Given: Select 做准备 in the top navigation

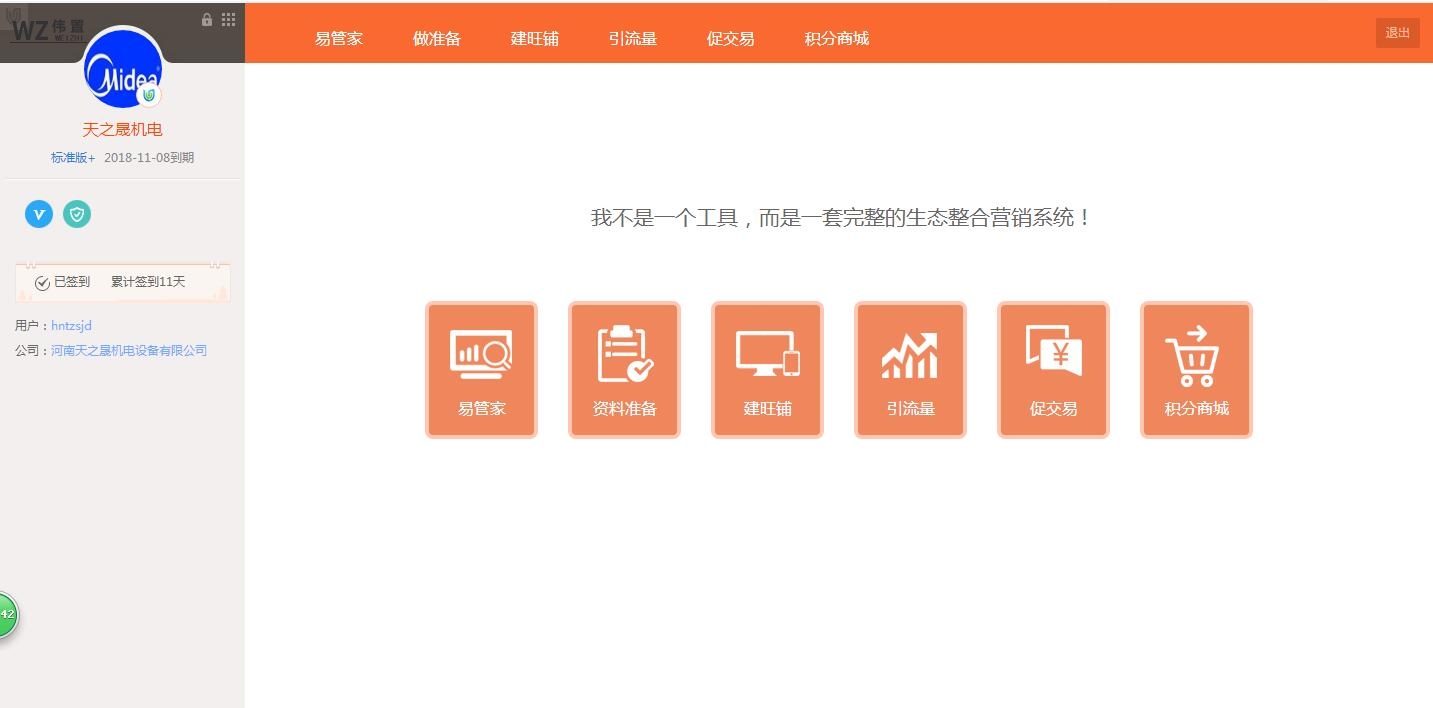Looking at the screenshot, I should 436,39.
